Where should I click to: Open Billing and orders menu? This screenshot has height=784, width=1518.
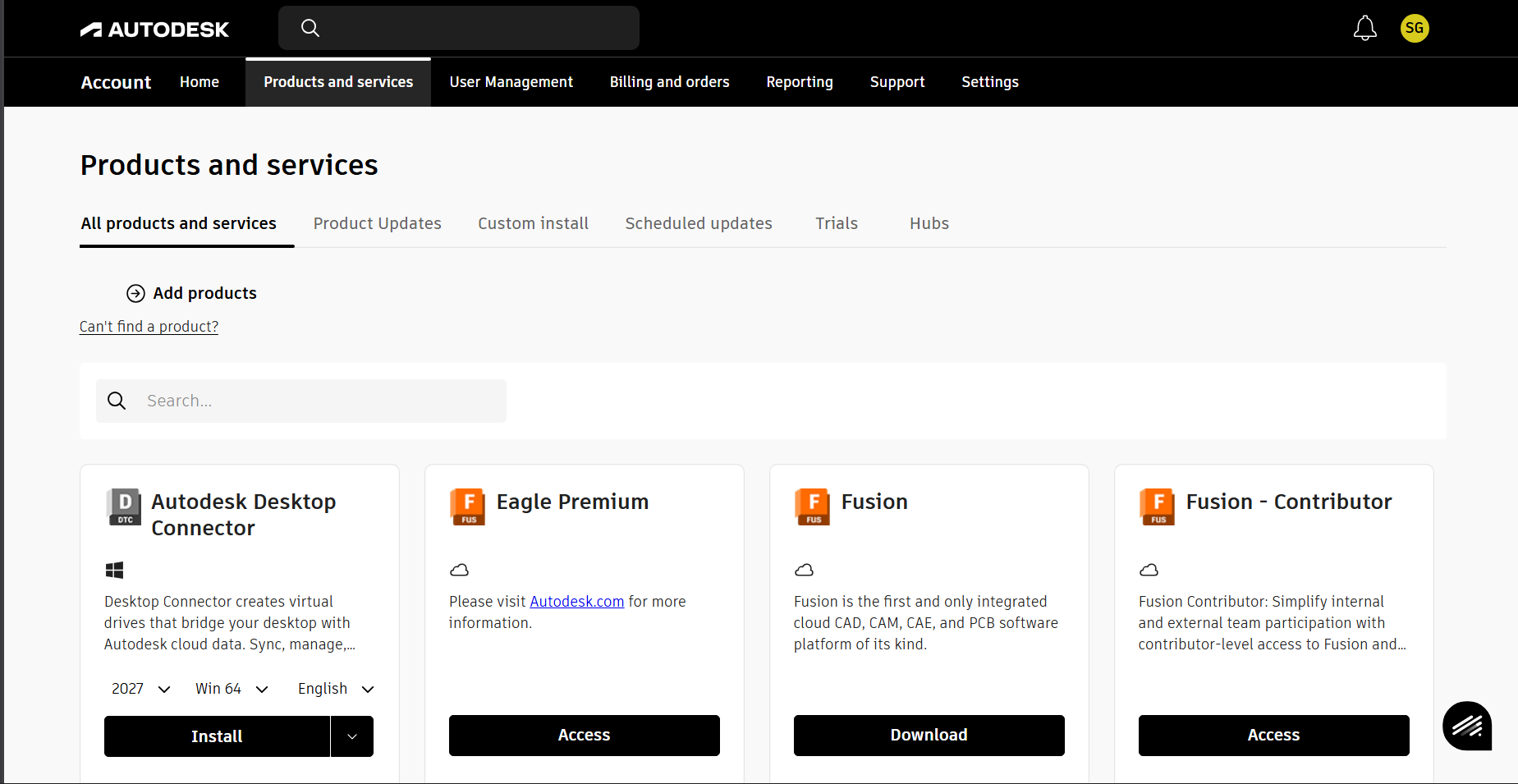(670, 82)
